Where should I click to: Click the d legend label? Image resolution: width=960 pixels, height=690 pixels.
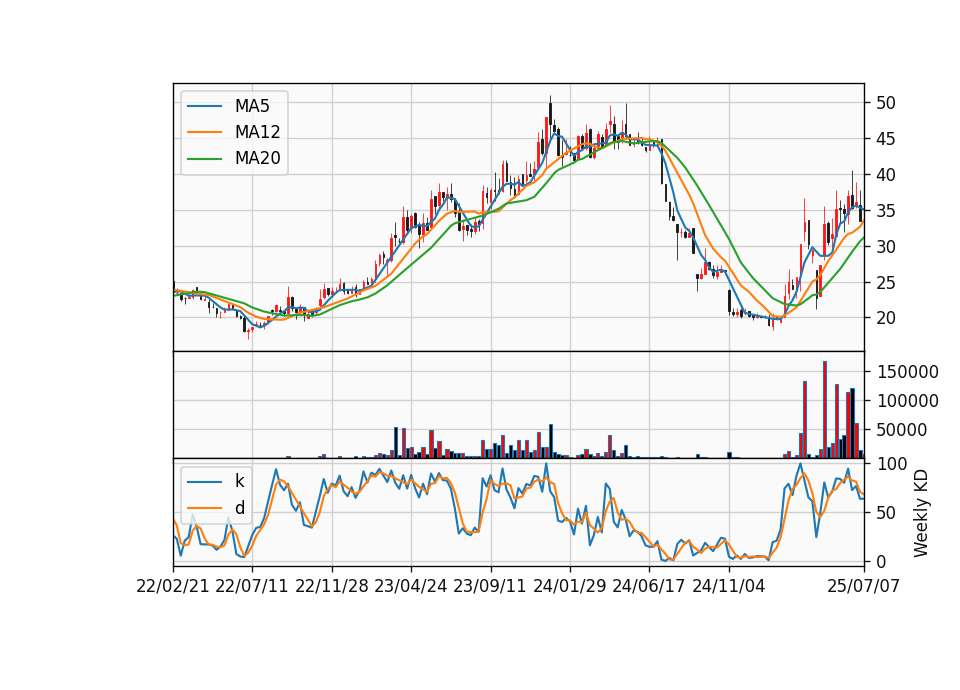coord(239,508)
